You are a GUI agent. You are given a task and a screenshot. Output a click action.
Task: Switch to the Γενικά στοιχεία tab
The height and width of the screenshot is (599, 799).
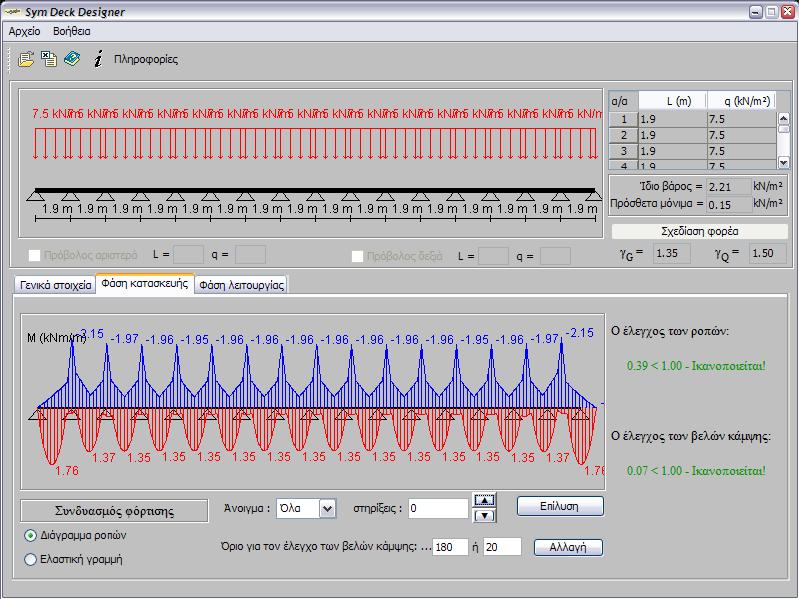pos(56,285)
